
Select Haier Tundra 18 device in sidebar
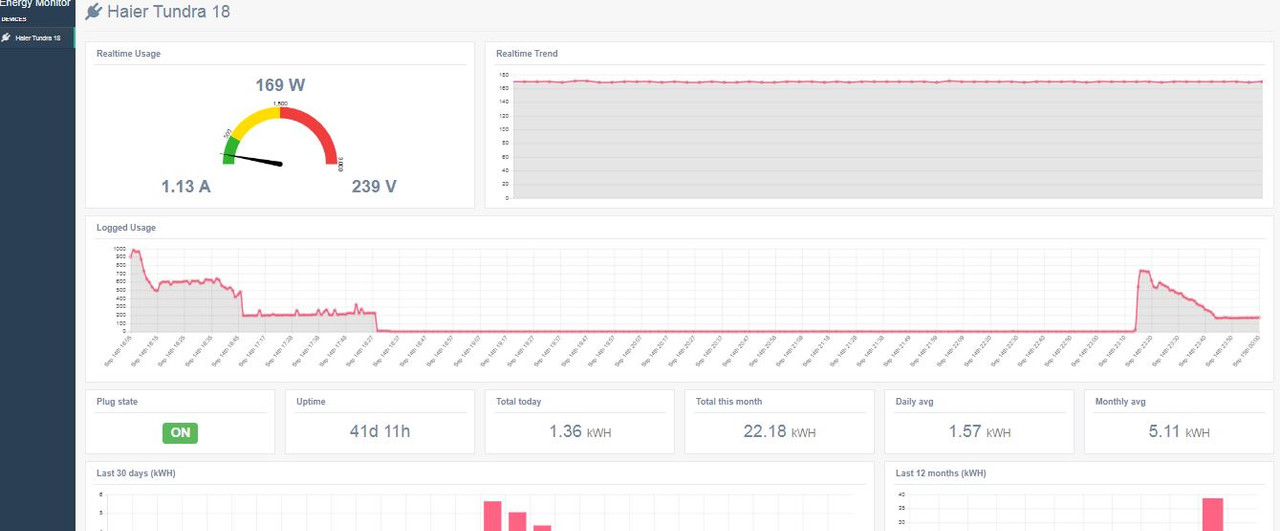click(37, 38)
